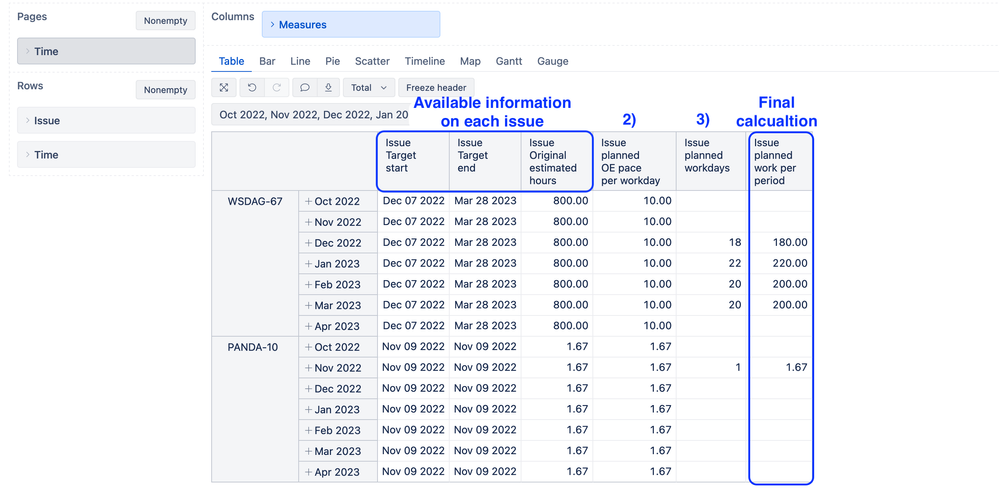This screenshot has height=497, width=999.
Task: Click the undo arrow icon
Action: pyautogui.click(x=252, y=87)
